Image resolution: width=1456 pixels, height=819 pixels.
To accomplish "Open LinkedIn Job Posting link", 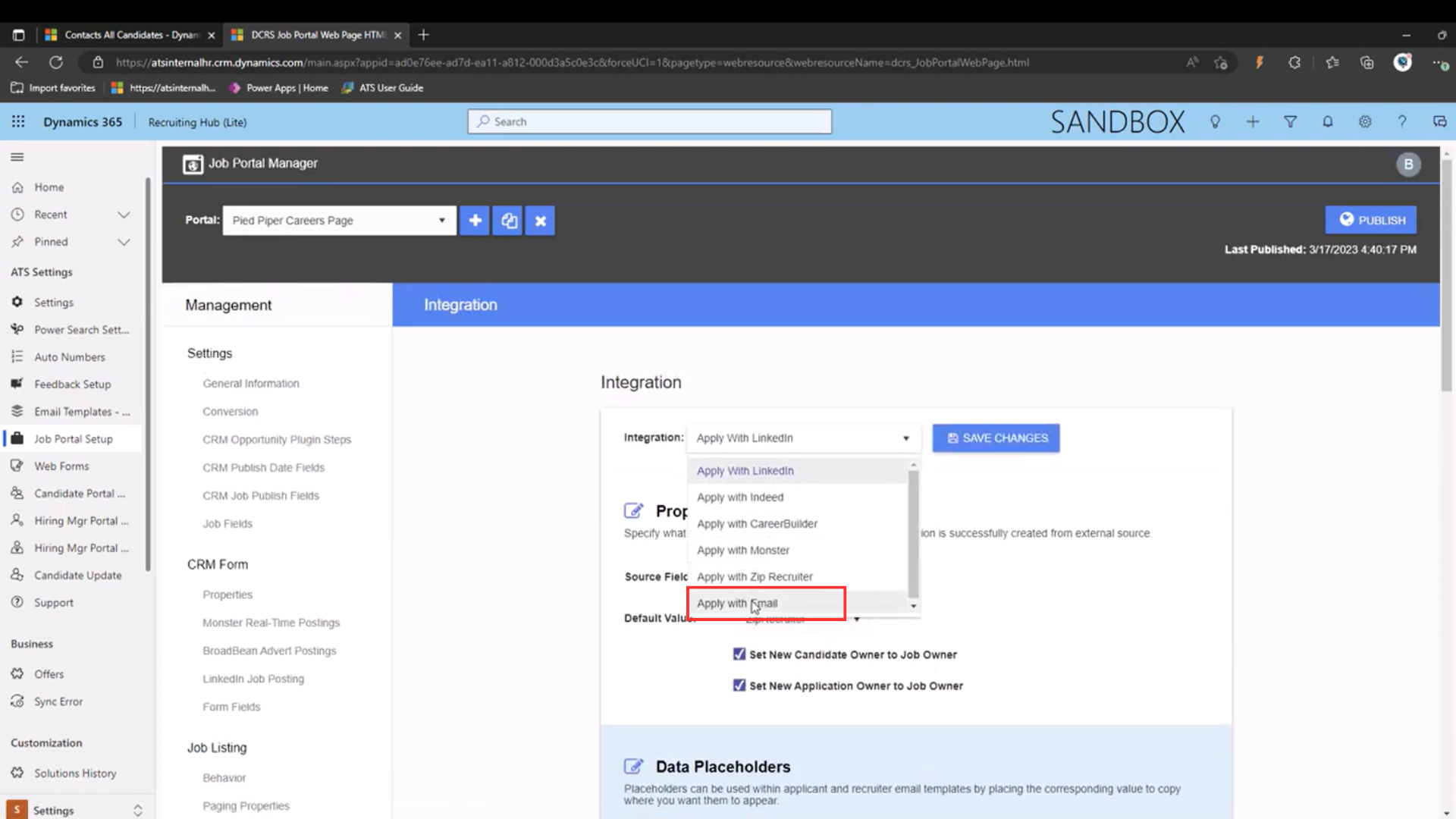I will pos(253,679).
